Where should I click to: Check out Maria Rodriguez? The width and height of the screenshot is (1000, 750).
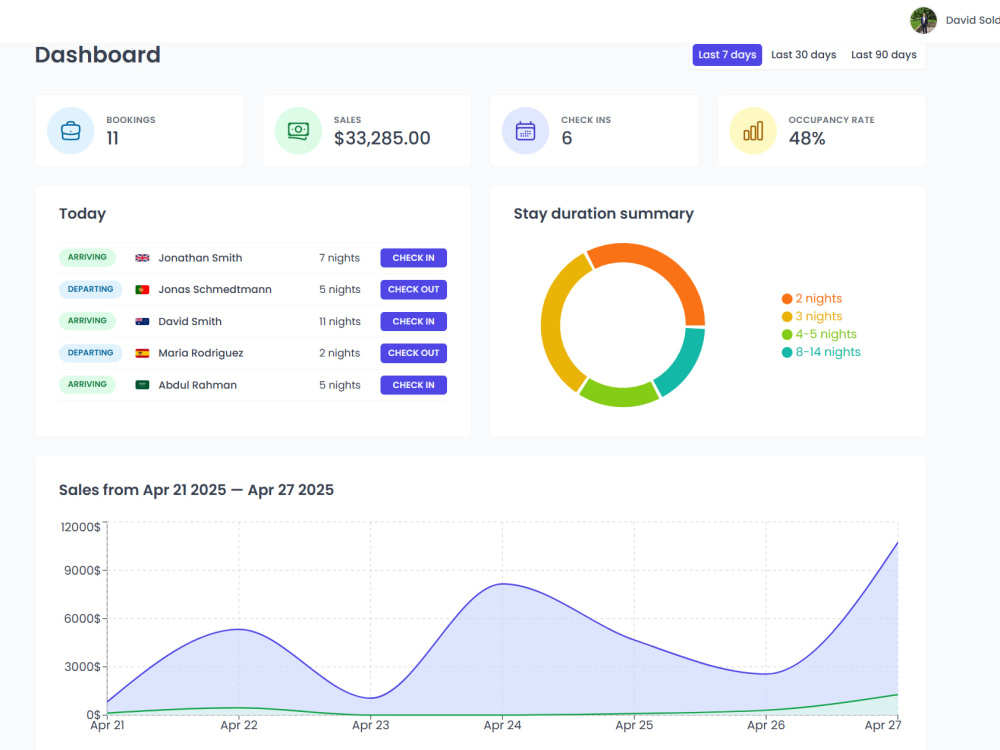pyautogui.click(x=413, y=353)
